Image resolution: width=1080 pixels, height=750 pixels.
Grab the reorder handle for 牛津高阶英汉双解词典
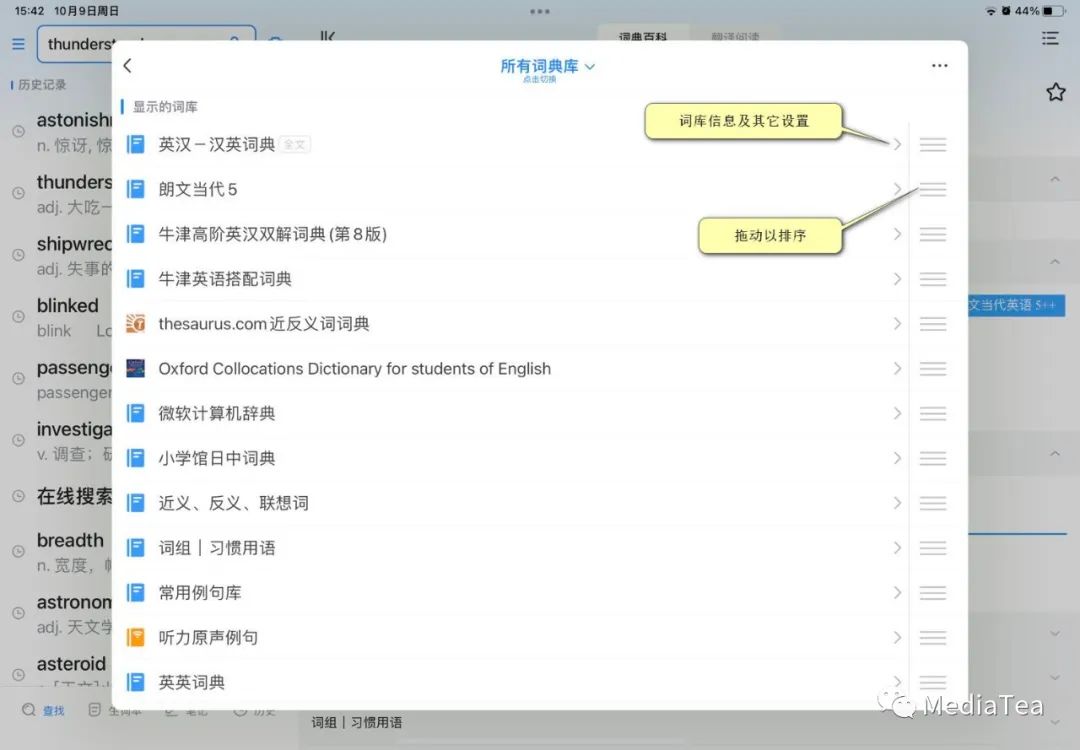pos(933,234)
